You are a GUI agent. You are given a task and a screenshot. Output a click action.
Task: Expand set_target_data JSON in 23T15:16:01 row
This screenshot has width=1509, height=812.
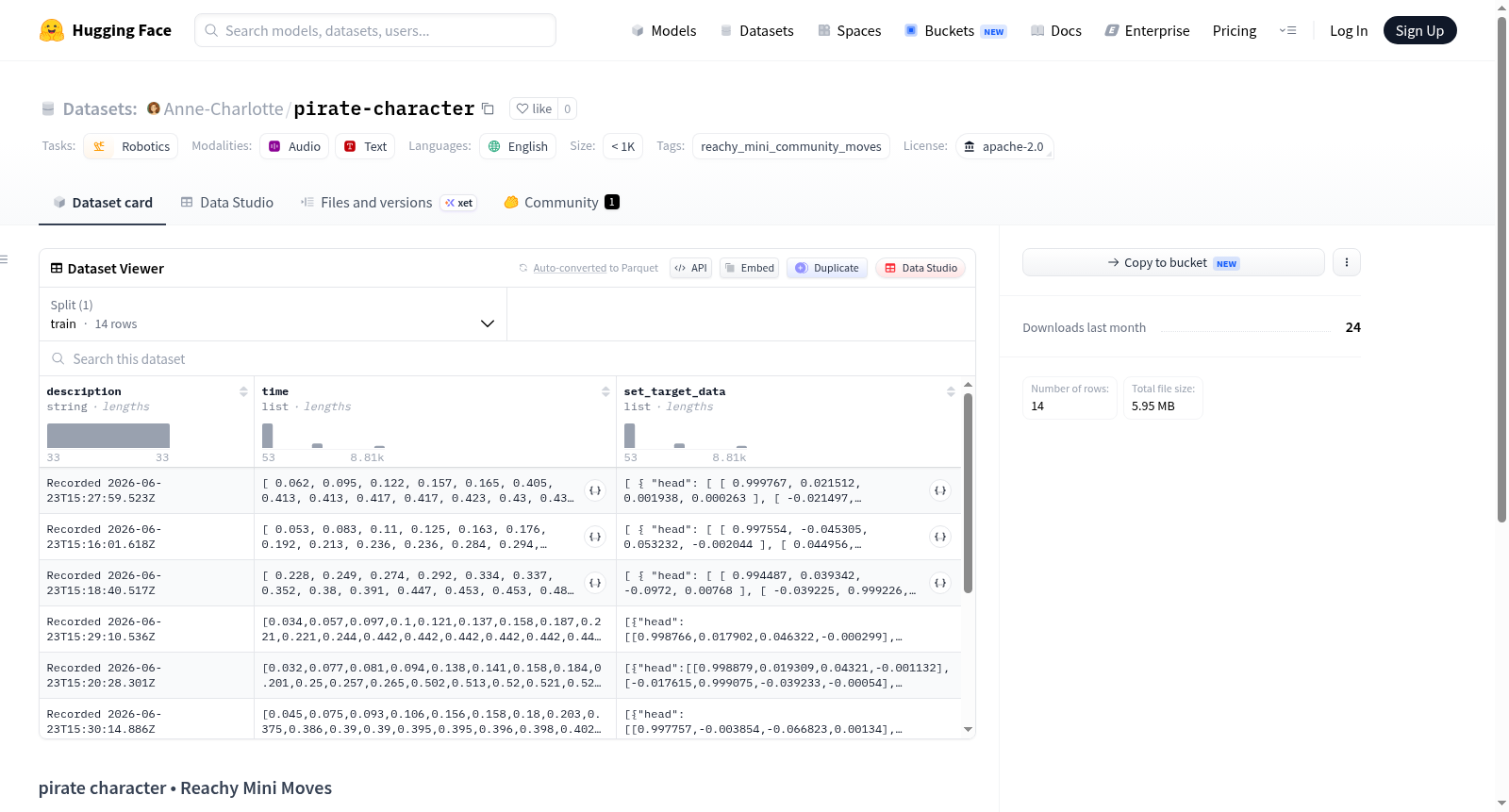[x=940, y=537]
